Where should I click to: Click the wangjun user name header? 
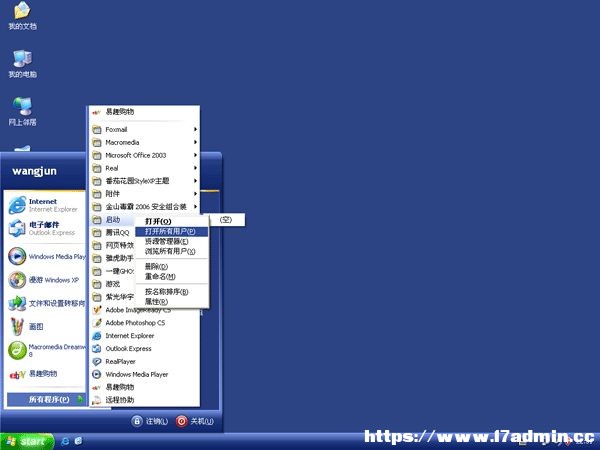tap(34, 171)
